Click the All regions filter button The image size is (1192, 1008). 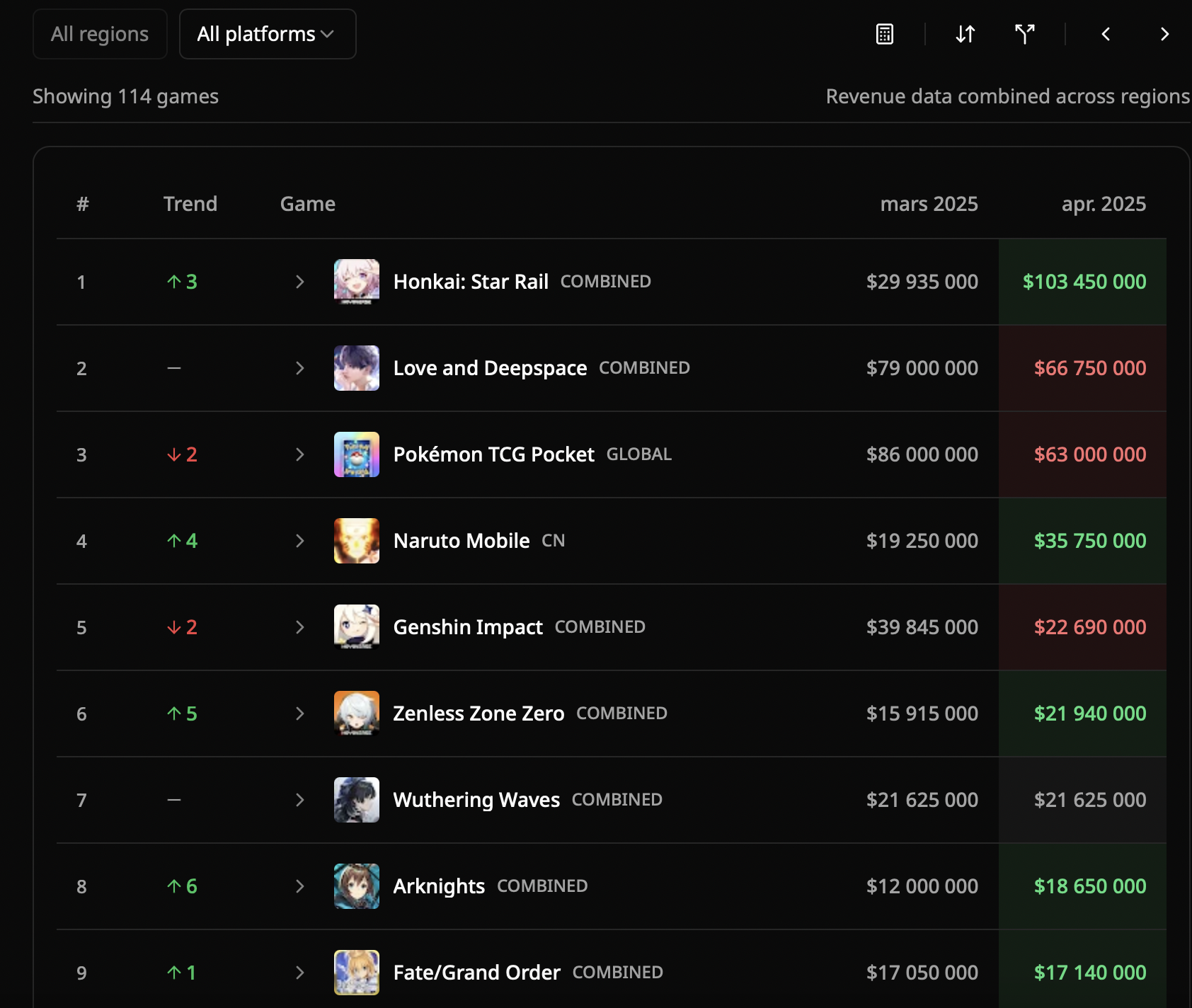[100, 34]
